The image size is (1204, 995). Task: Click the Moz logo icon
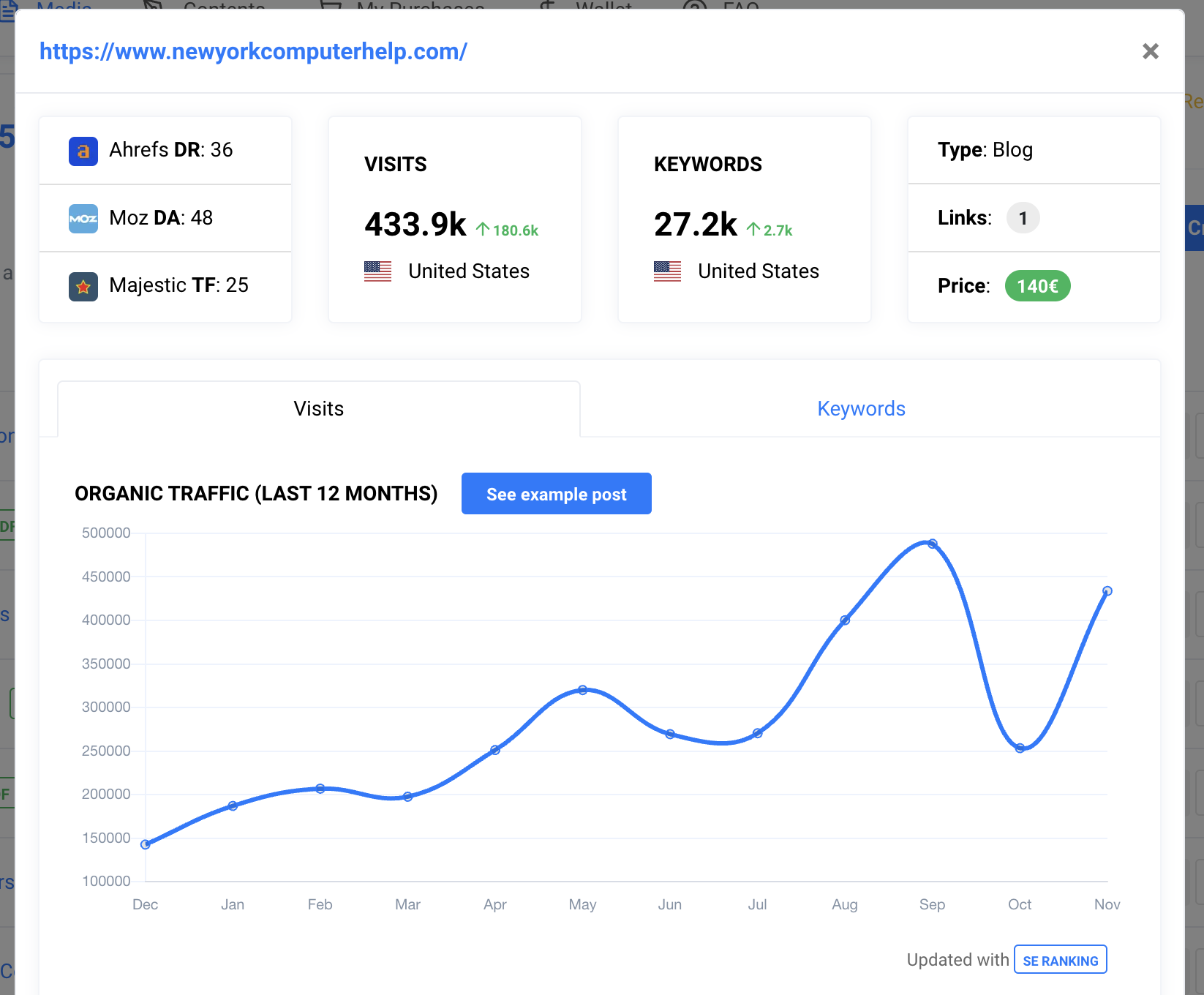tap(83, 219)
